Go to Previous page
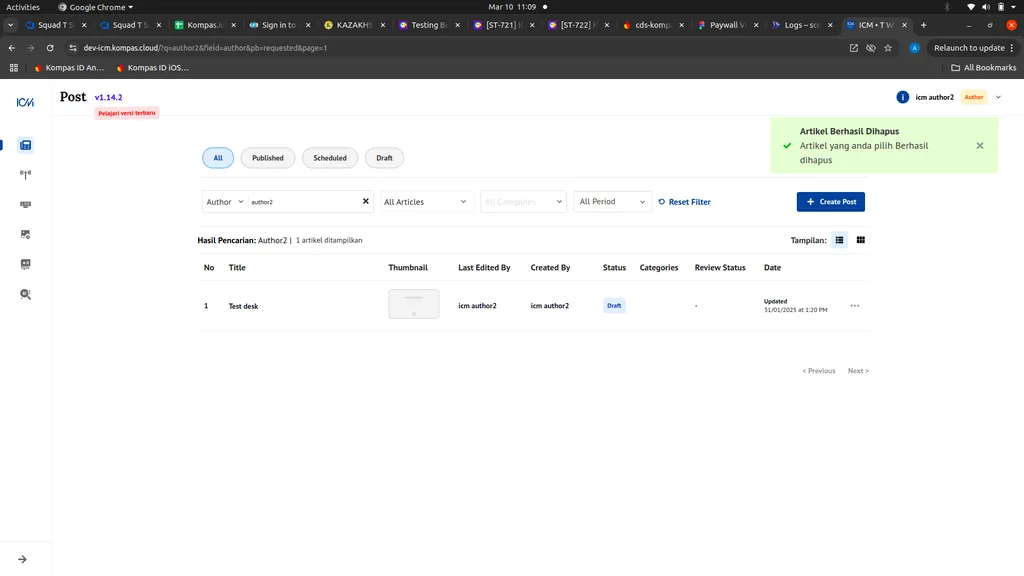Image resolution: width=1024 pixels, height=576 pixels. (x=818, y=371)
